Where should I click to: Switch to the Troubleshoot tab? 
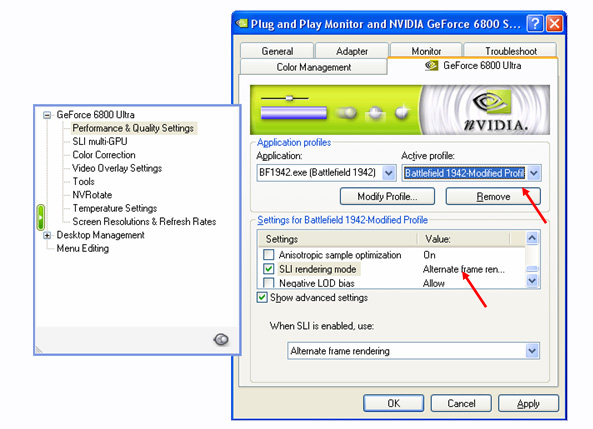tap(511, 51)
